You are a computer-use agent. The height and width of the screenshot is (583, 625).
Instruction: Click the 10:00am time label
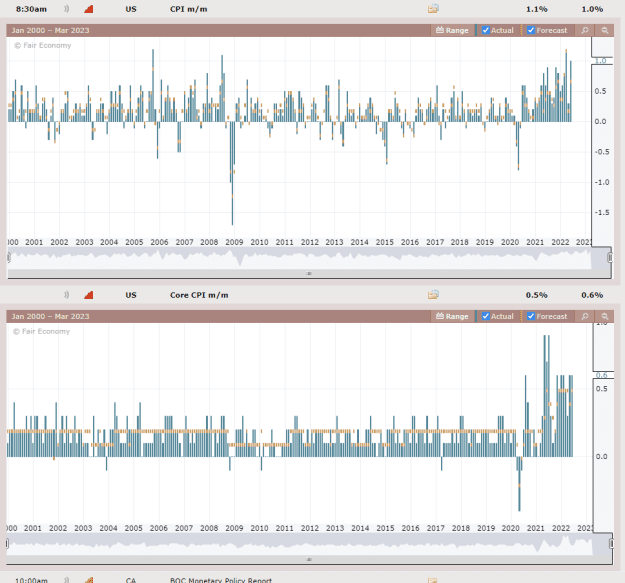coord(31,580)
